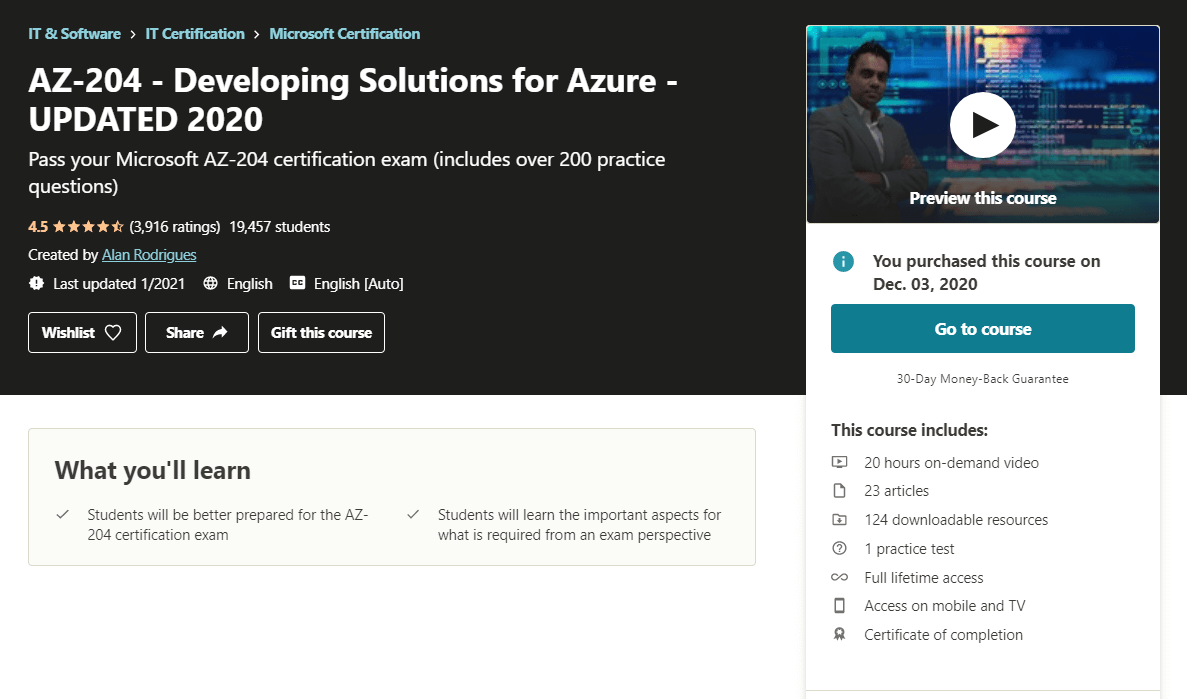Click the mobile device icon
This screenshot has width=1187, height=699.
(x=840, y=606)
